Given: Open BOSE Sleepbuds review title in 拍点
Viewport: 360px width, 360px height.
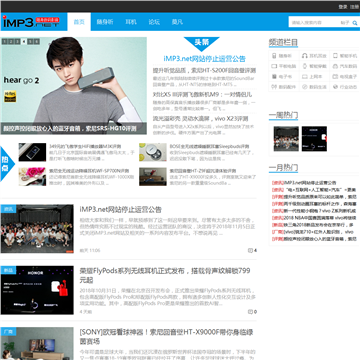Looking at the screenshot, I should point(209,146).
